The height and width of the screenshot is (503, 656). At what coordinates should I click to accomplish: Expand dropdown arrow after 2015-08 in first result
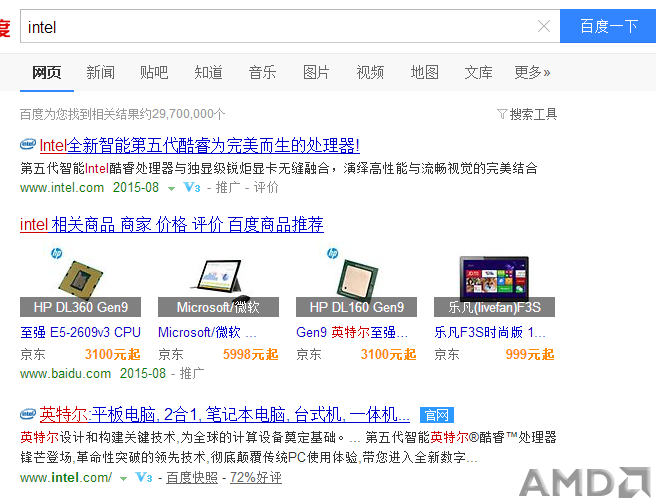click(171, 189)
